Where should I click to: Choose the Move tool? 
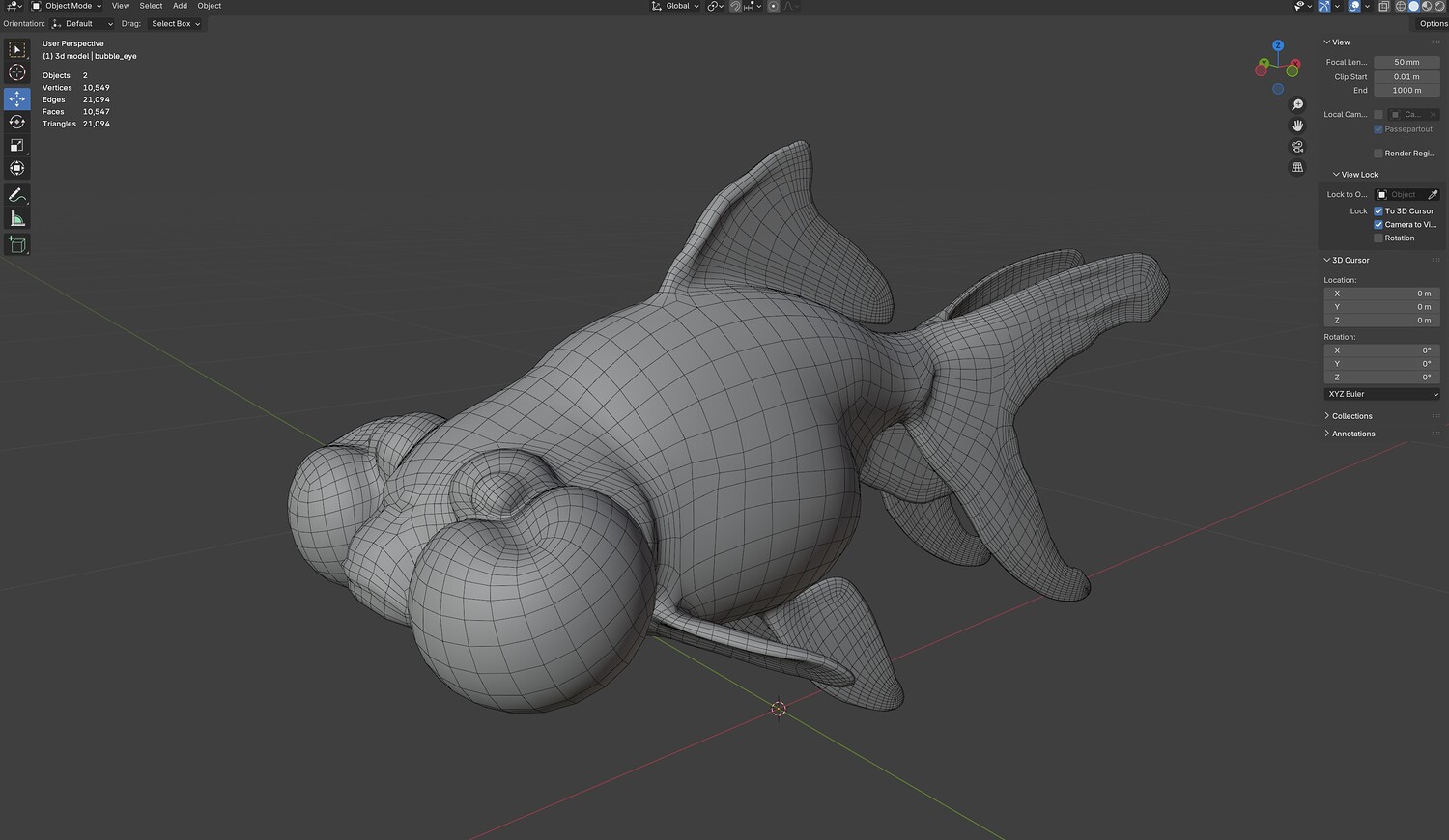coord(17,98)
